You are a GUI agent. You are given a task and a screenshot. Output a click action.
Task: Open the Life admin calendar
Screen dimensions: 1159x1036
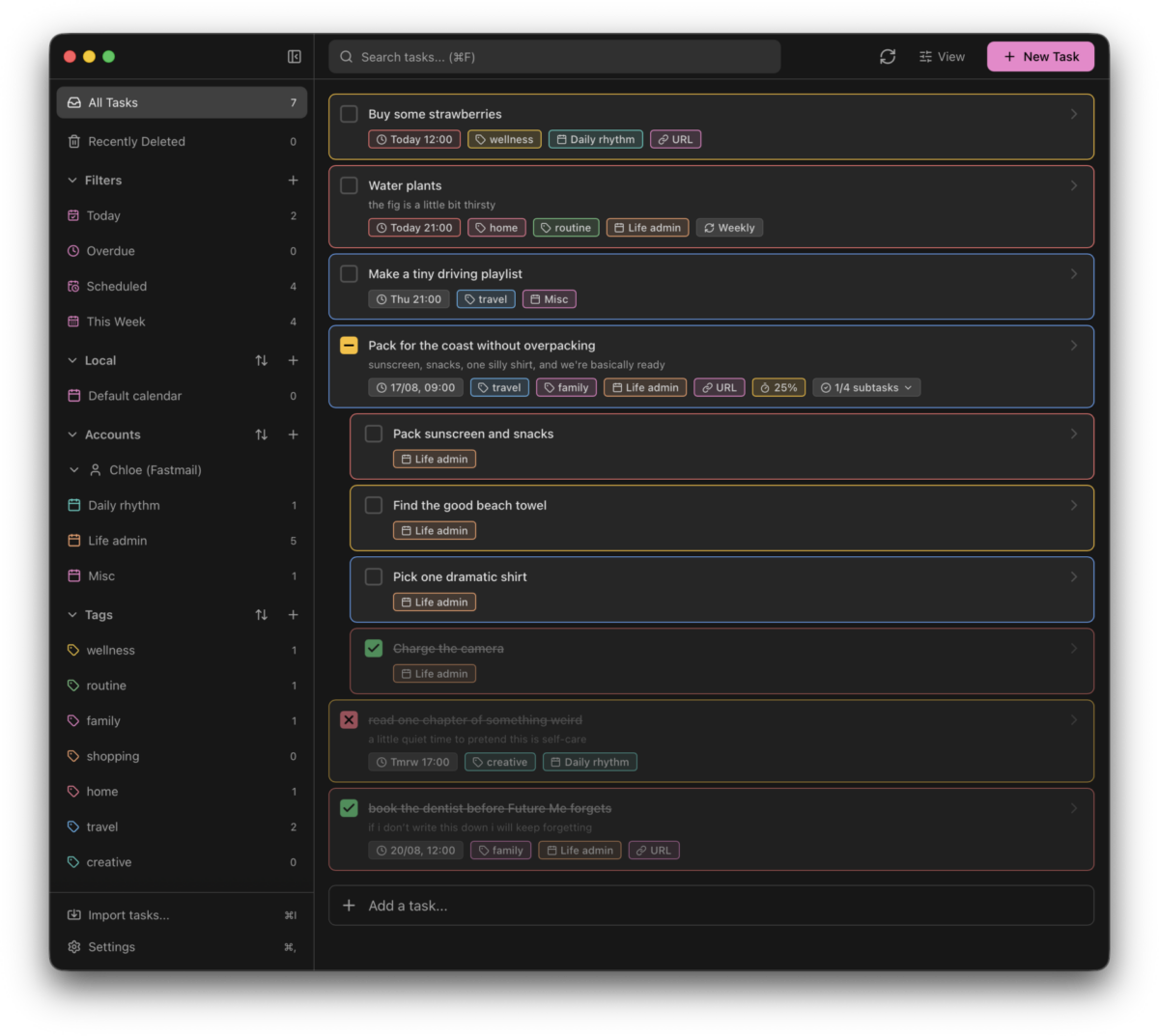coord(182,541)
